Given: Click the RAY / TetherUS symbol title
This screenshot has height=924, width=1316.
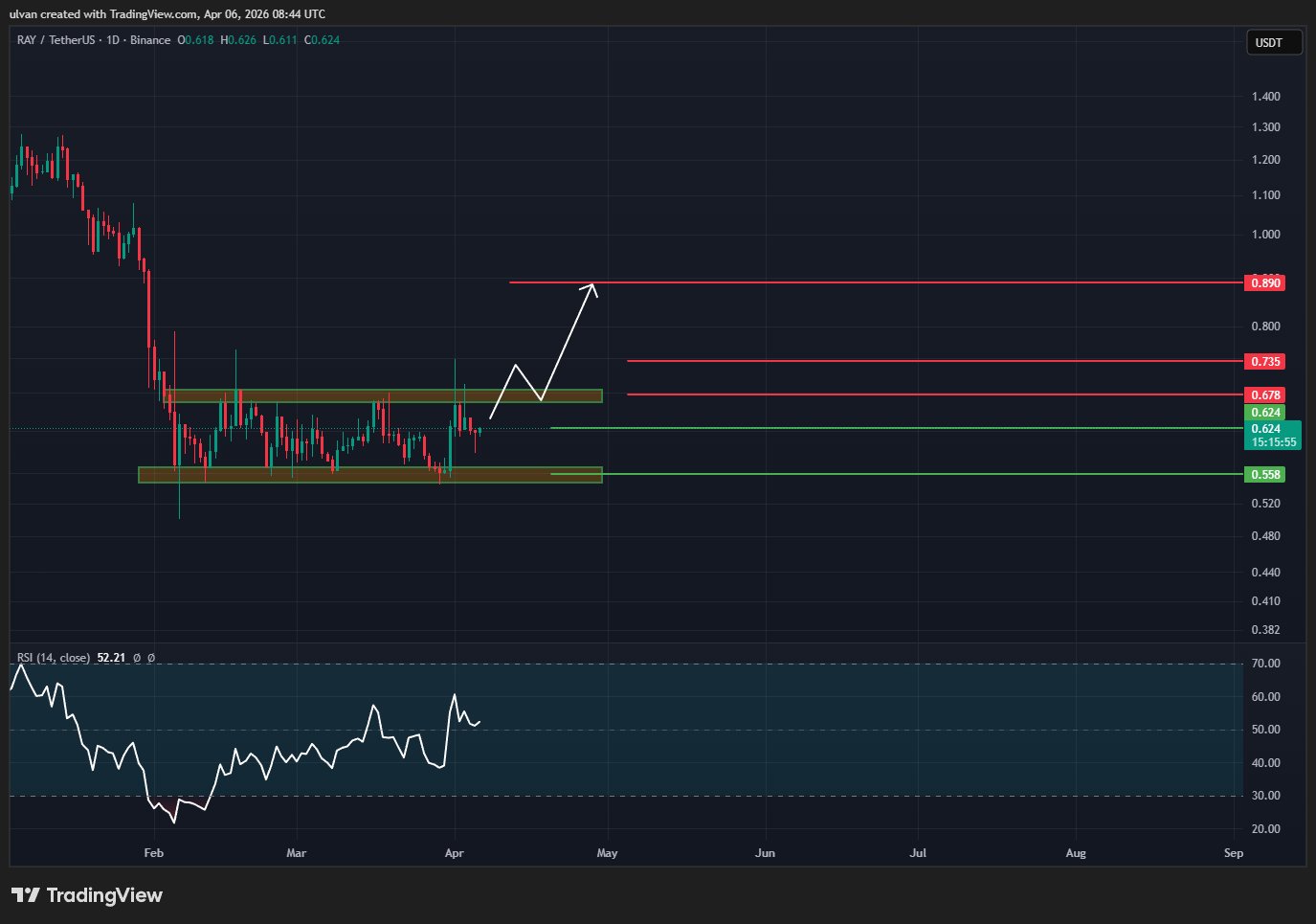Looking at the screenshot, I should click(56, 40).
